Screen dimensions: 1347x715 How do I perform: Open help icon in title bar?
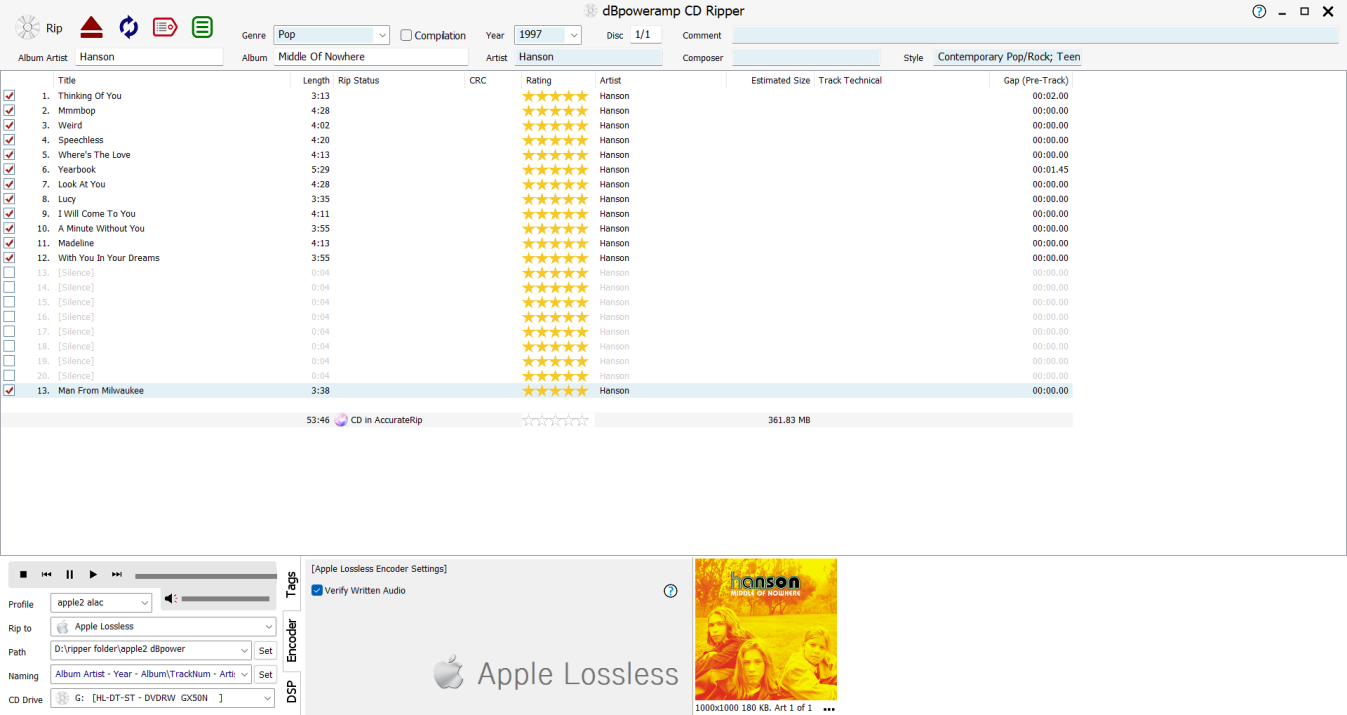click(1259, 12)
